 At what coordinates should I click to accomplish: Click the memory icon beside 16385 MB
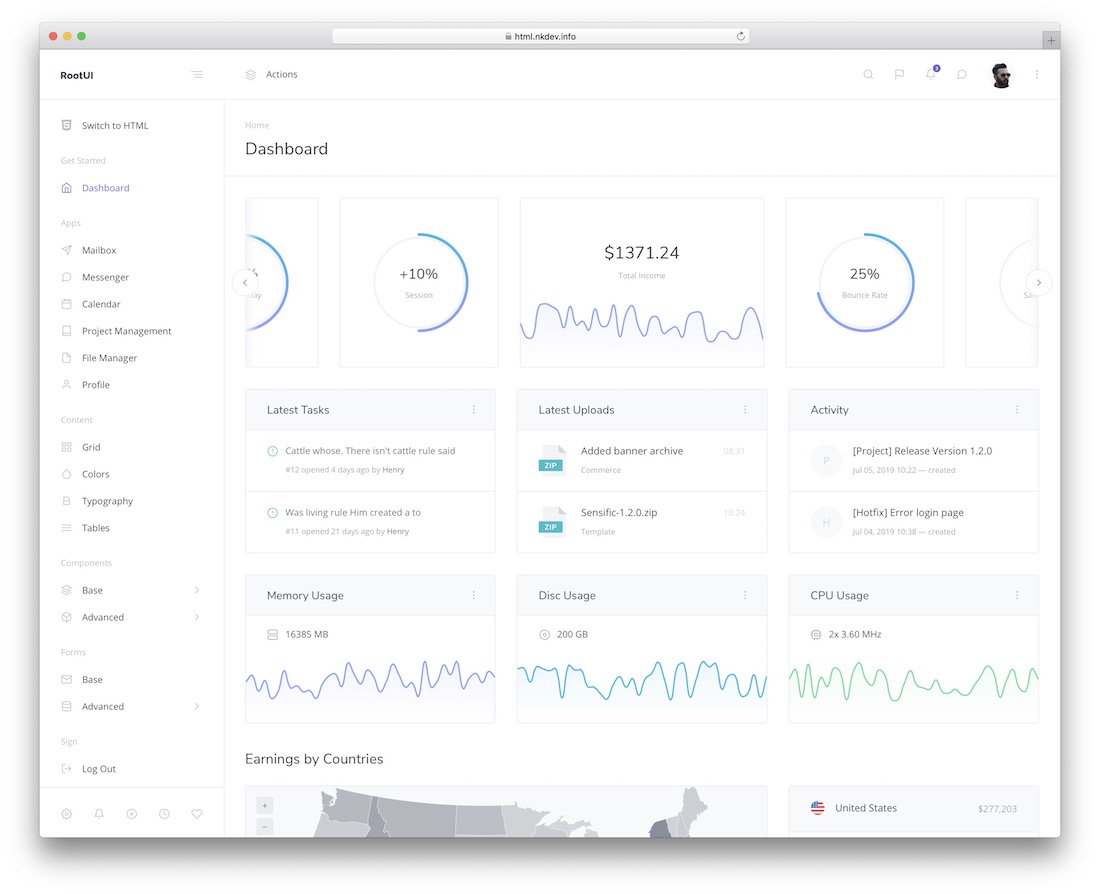[x=273, y=634]
